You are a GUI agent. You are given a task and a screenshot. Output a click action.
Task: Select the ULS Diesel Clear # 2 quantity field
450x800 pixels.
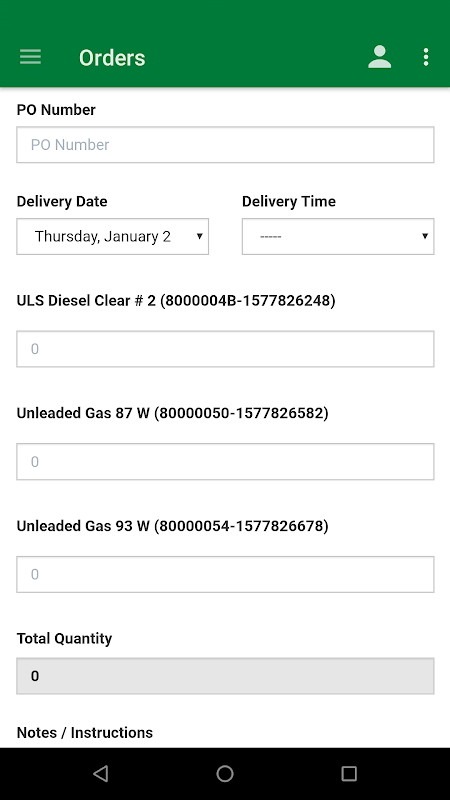coord(225,349)
